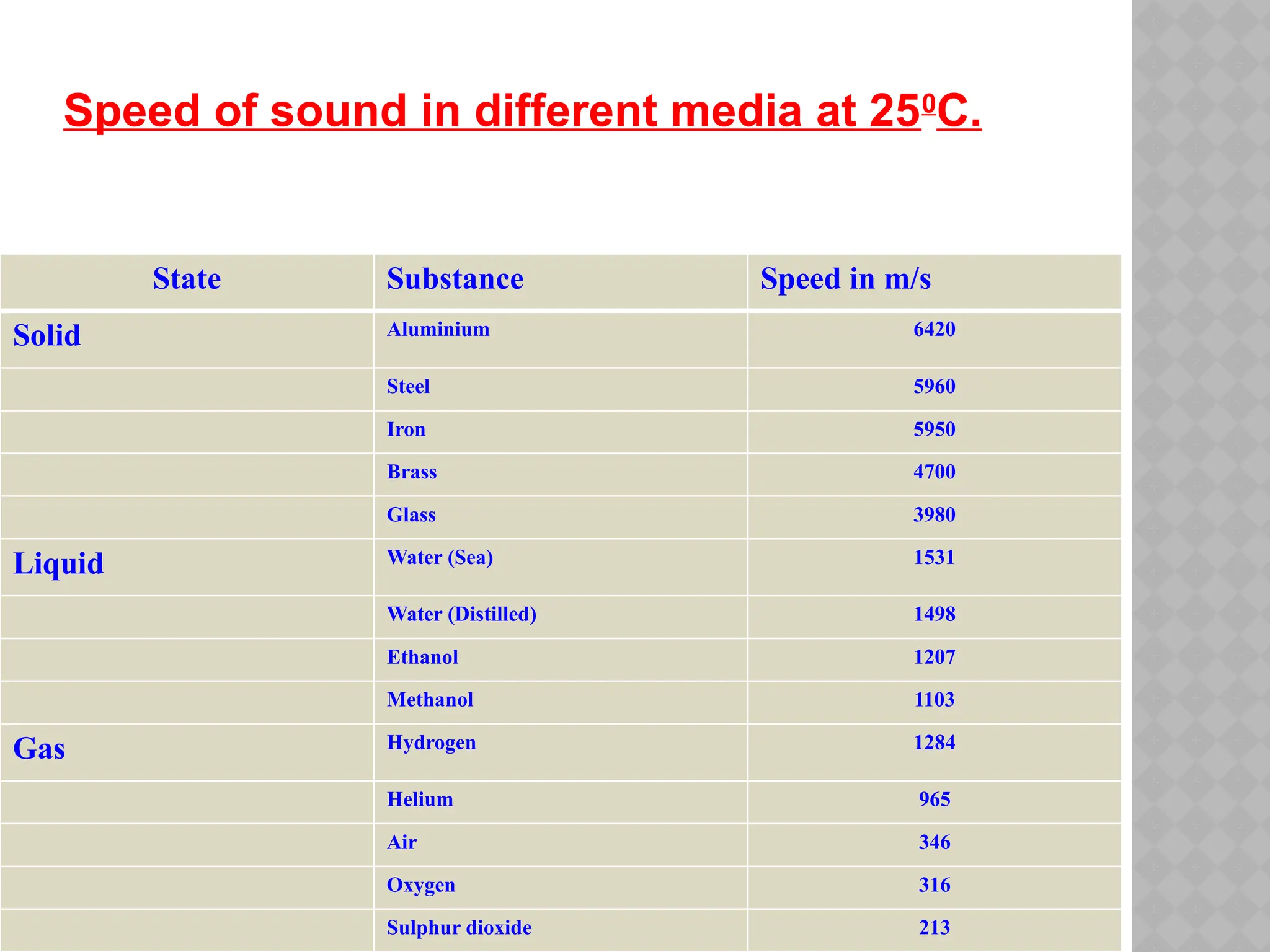Select the 'State' column header

click(x=187, y=281)
